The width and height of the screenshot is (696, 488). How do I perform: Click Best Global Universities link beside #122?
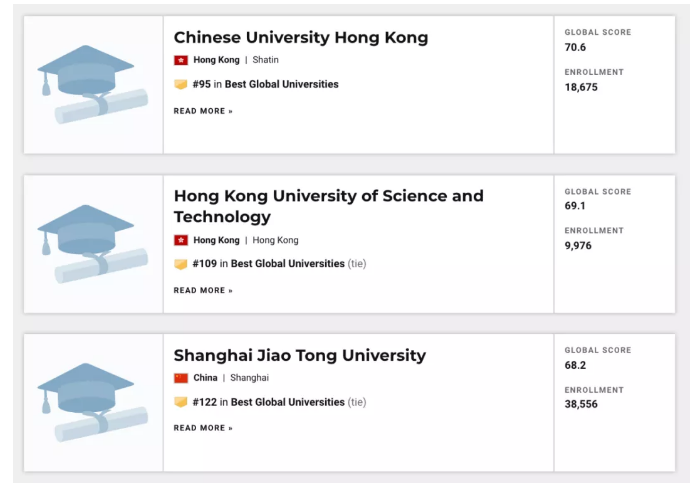pyautogui.click(x=288, y=402)
